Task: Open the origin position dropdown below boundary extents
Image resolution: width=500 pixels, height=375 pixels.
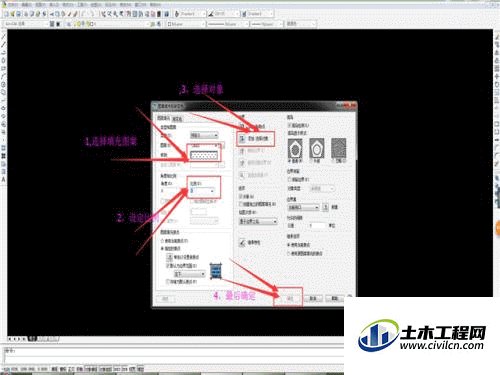Action: point(190,274)
